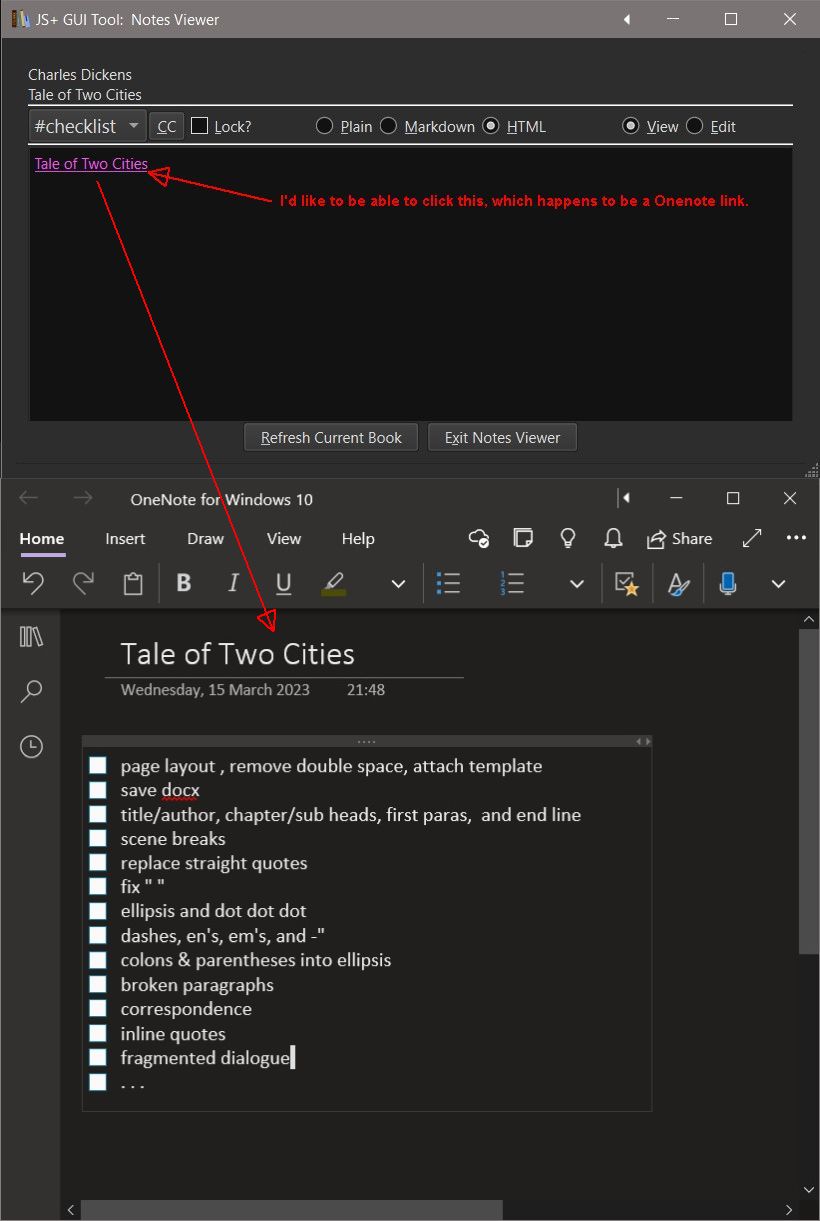The height and width of the screenshot is (1221, 820).
Task: Check the 'page layout' item checkbox
Action: click(x=97, y=766)
